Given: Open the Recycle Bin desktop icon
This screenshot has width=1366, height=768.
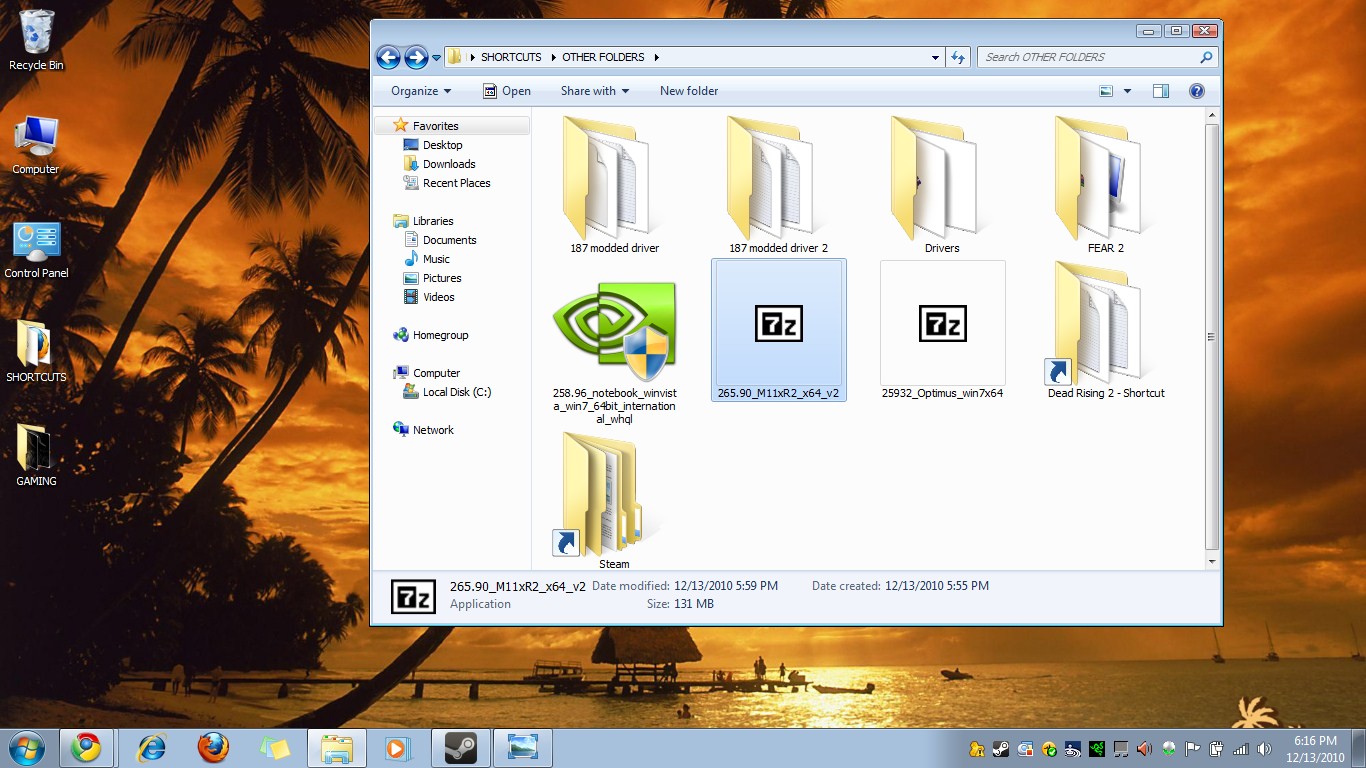Looking at the screenshot, I should coord(36,40).
